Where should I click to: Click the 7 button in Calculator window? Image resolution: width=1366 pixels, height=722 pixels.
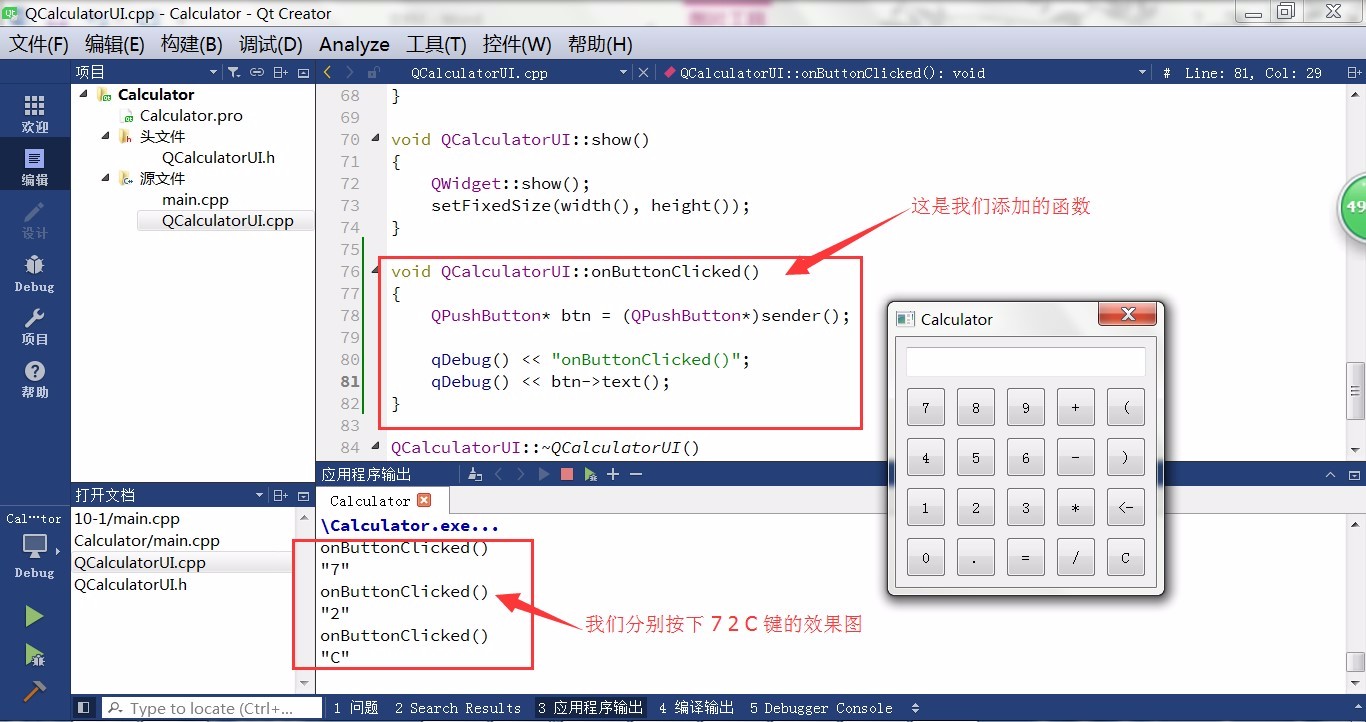925,407
